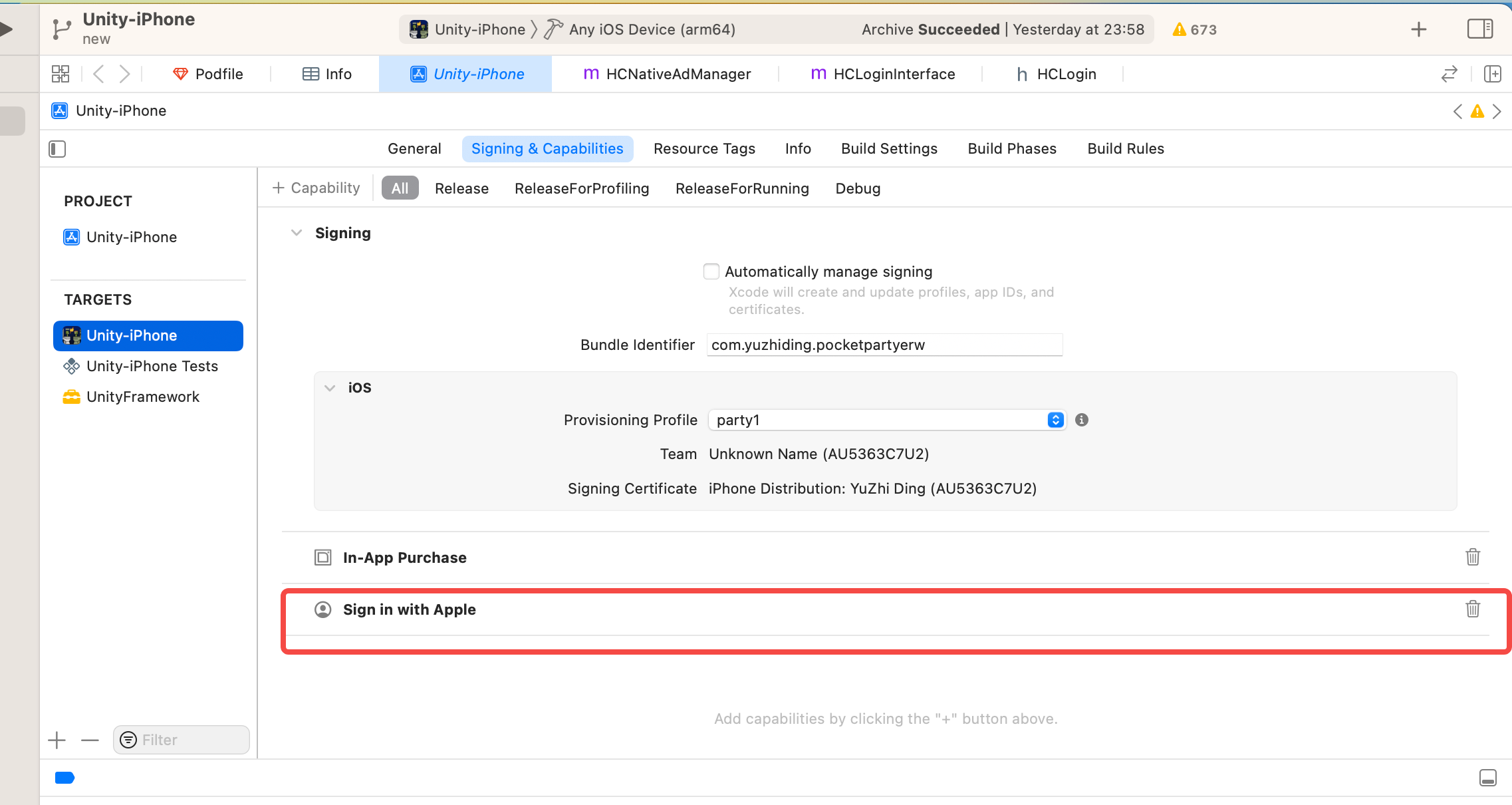Open the Build Rules tab
The image size is (1512, 805).
(x=1126, y=149)
